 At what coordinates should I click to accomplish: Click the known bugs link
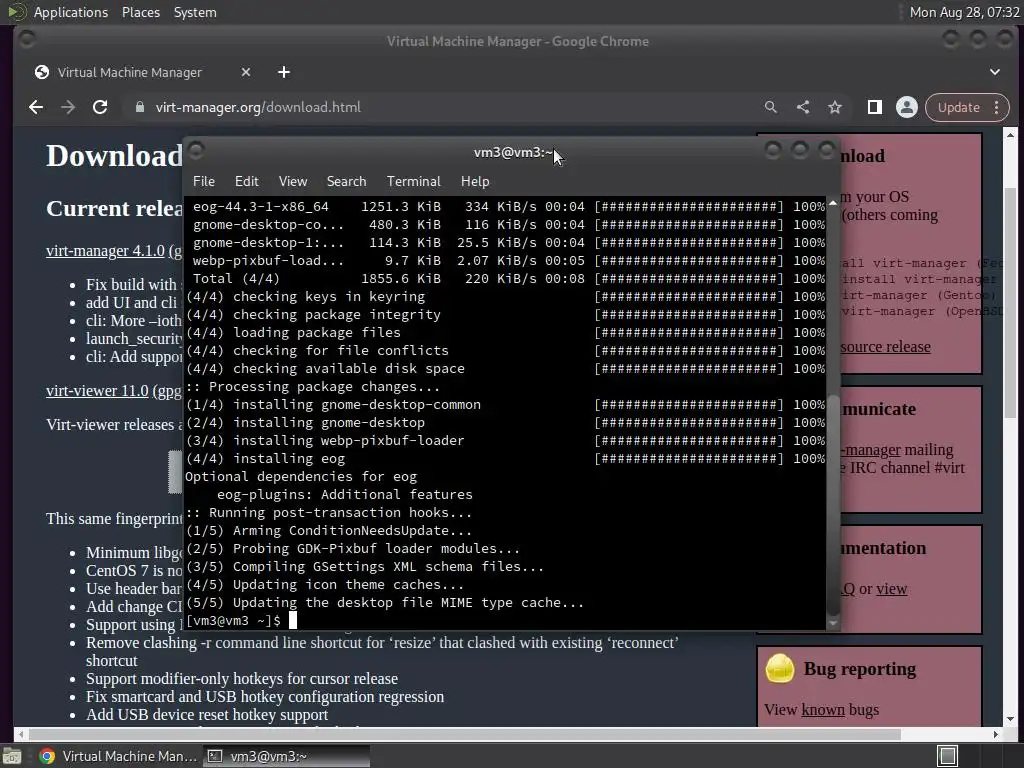(x=823, y=709)
